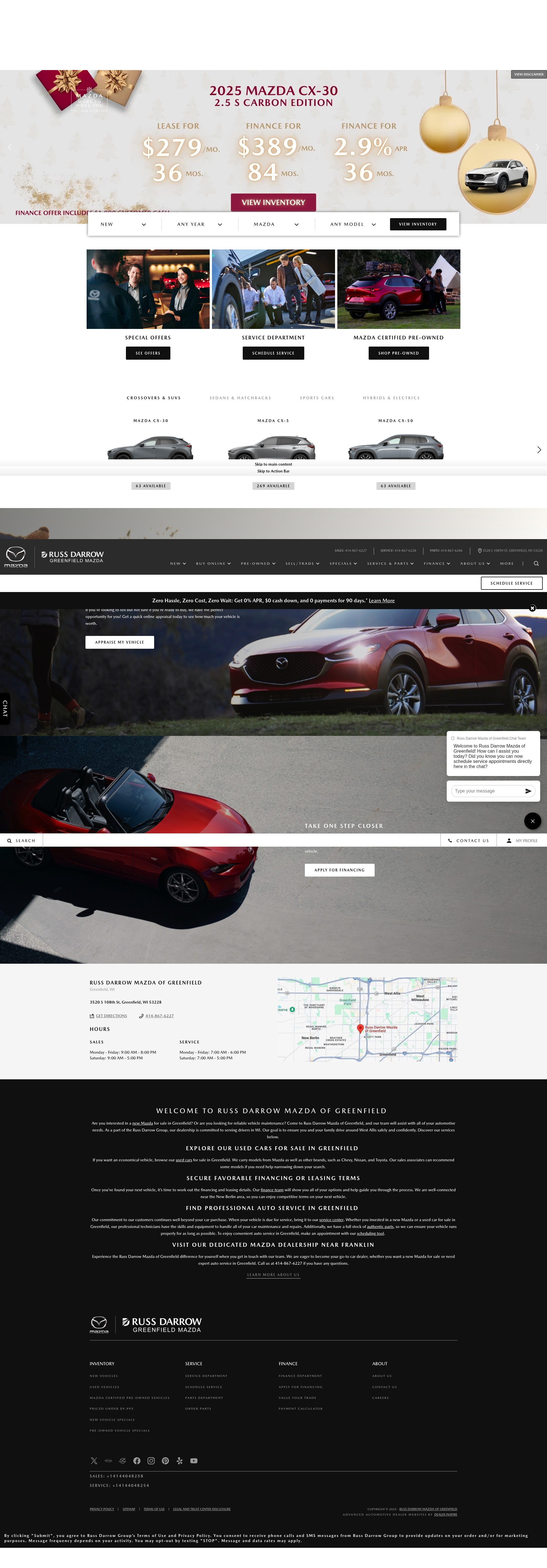Open the Learn More link in promo bar
The width and height of the screenshot is (547, 1568).
[382, 601]
